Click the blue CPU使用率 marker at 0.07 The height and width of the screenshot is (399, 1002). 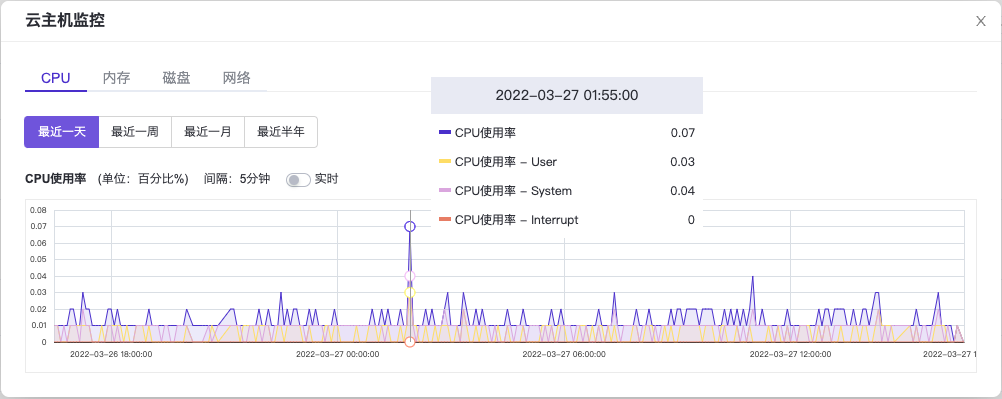pos(410,226)
